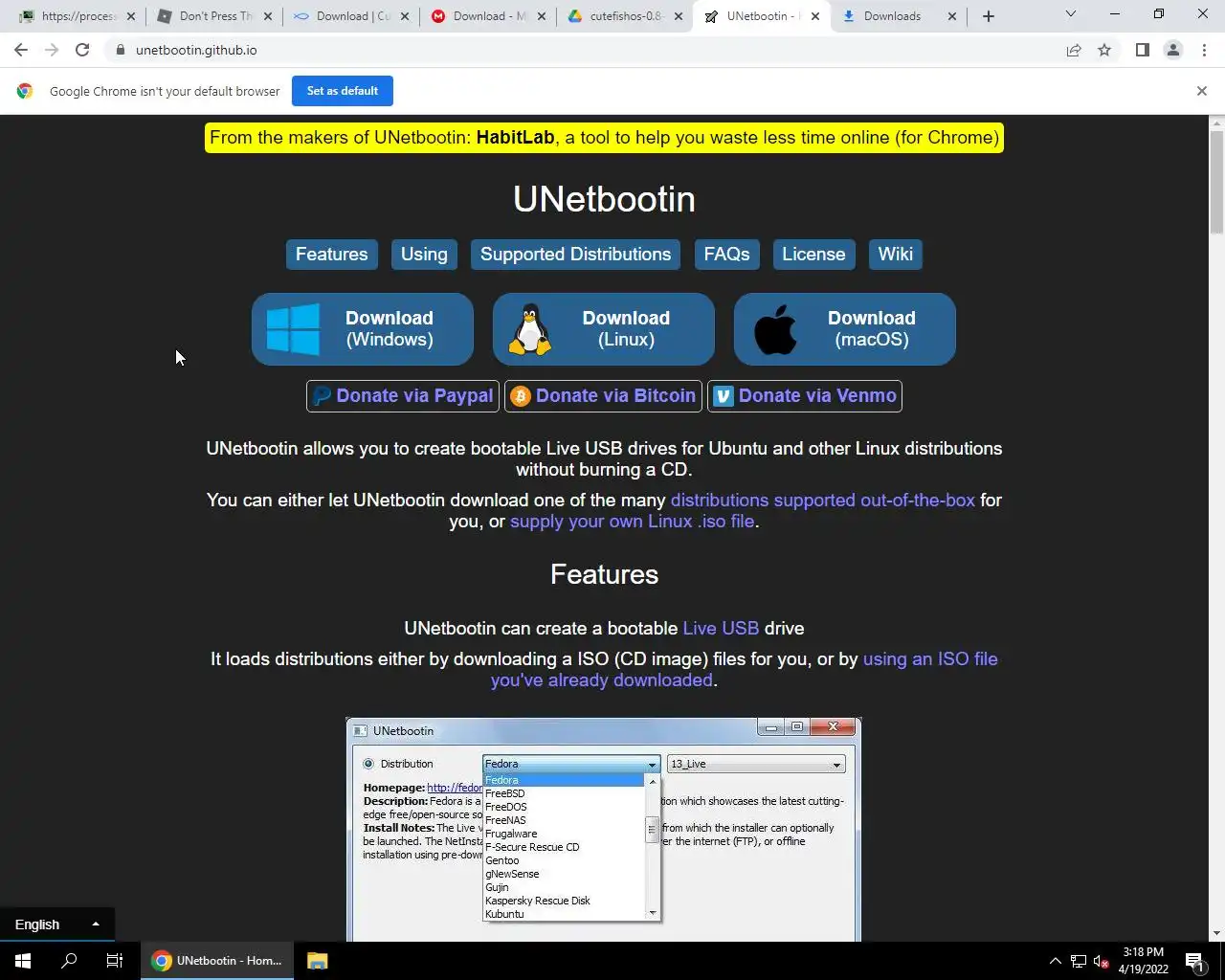The height and width of the screenshot is (980, 1225).
Task: Open the Chrome three-dot menu
Action: [x=1204, y=50]
